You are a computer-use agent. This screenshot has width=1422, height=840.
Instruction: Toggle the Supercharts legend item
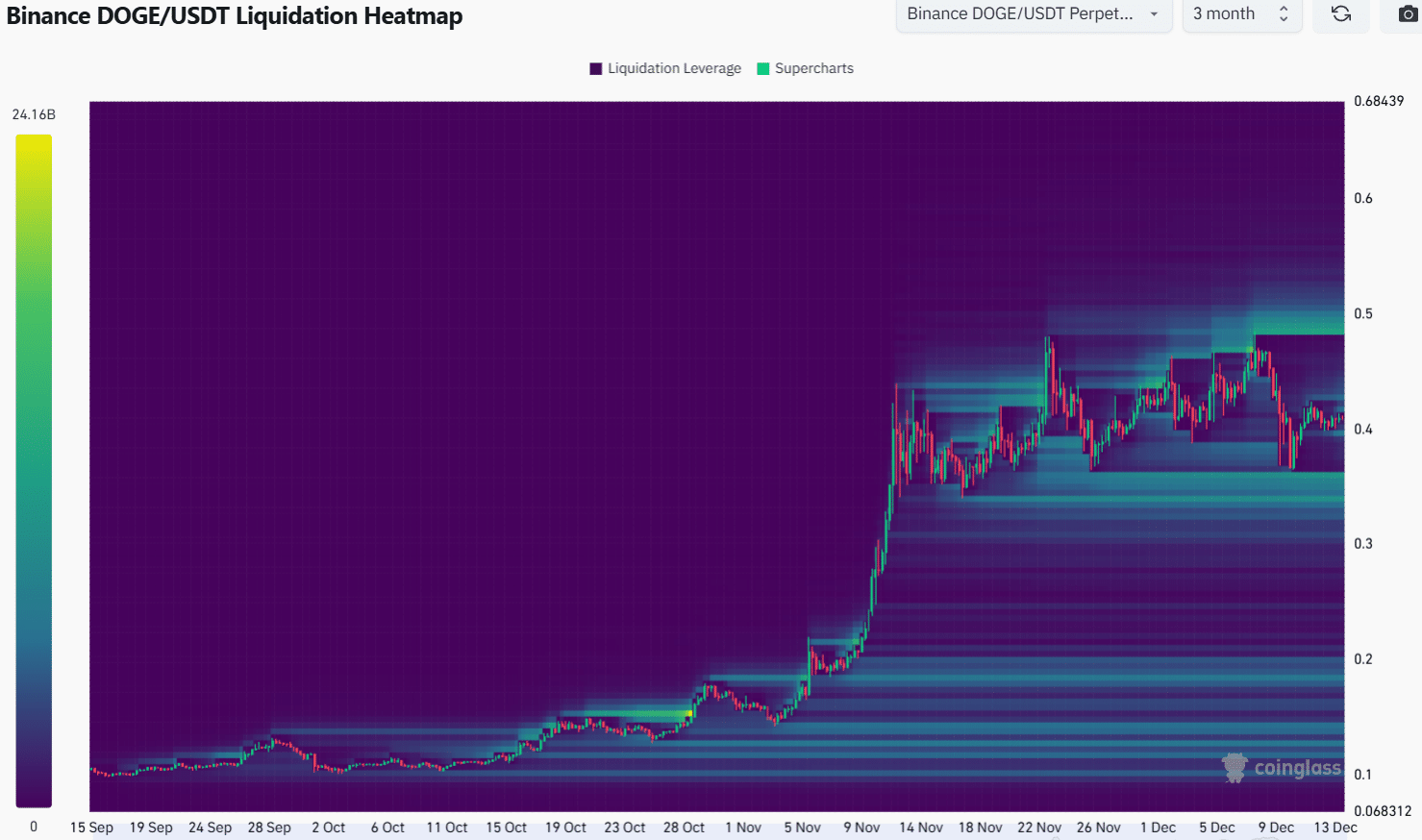pyautogui.click(x=805, y=68)
